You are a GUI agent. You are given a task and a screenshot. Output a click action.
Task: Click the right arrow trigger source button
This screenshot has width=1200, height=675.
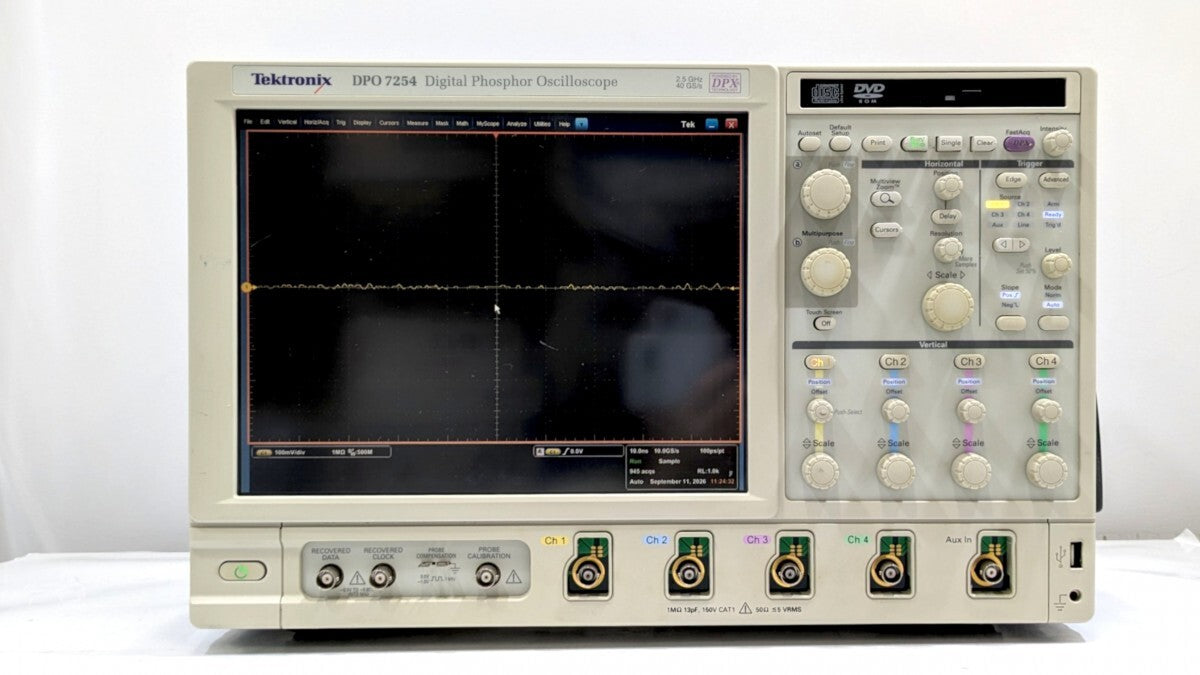point(1022,245)
